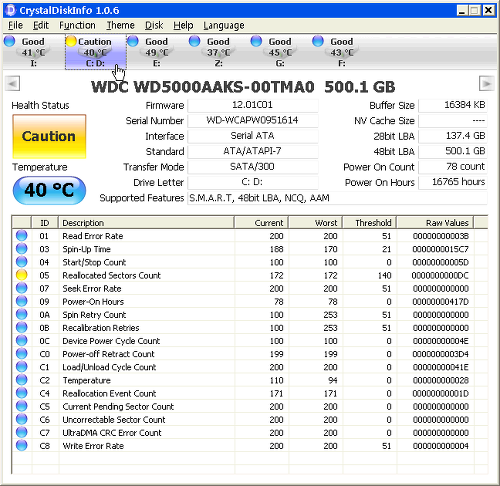Click yellow status icon for Reallocated Sectors Count
Screen dimensions: 500x486
[22, 275]
